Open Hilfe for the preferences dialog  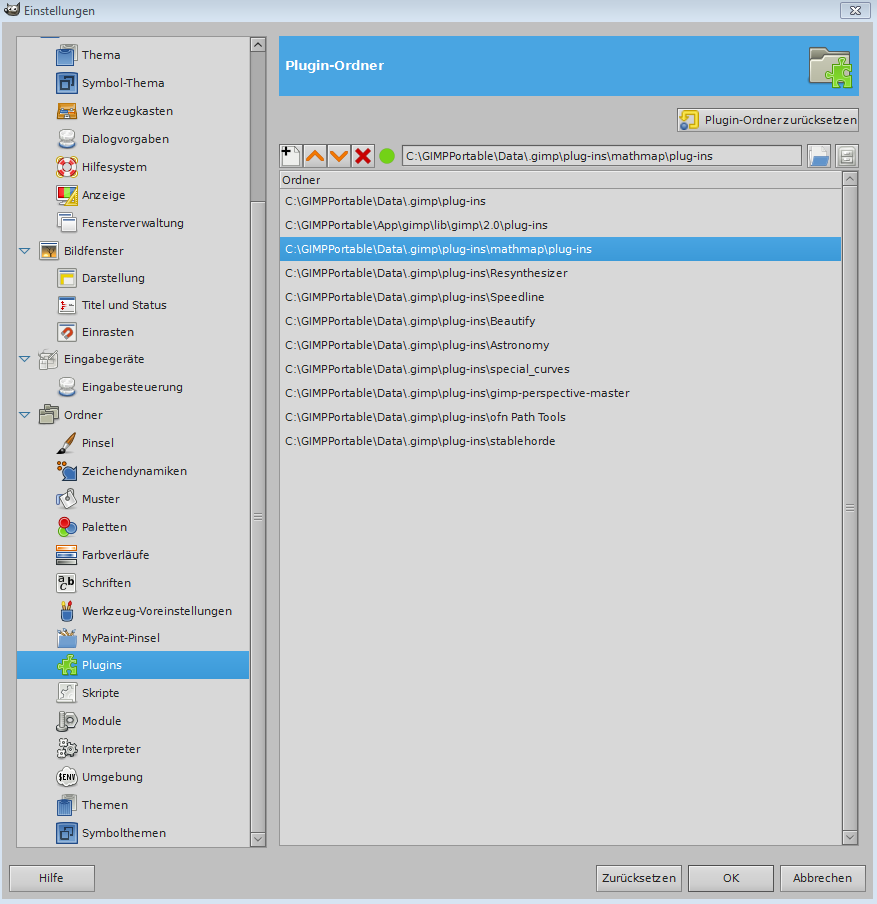pos(52,878)
